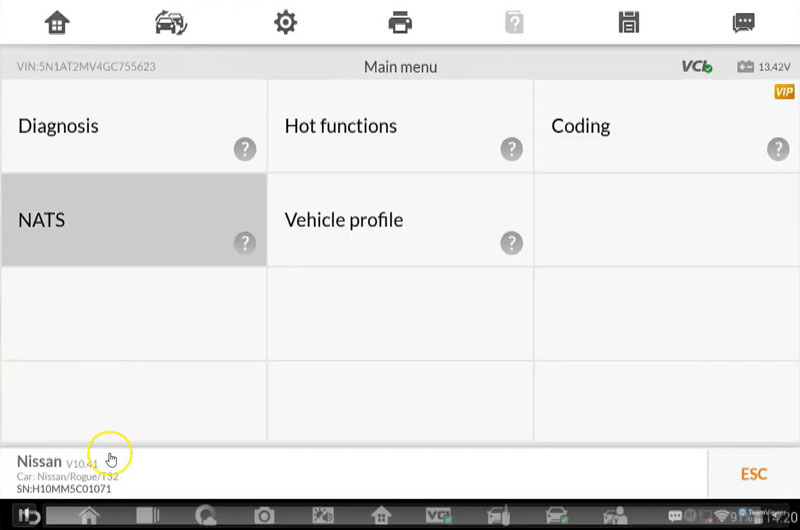
Task: Click the battery voltage indicator
Action: [763, 67]
